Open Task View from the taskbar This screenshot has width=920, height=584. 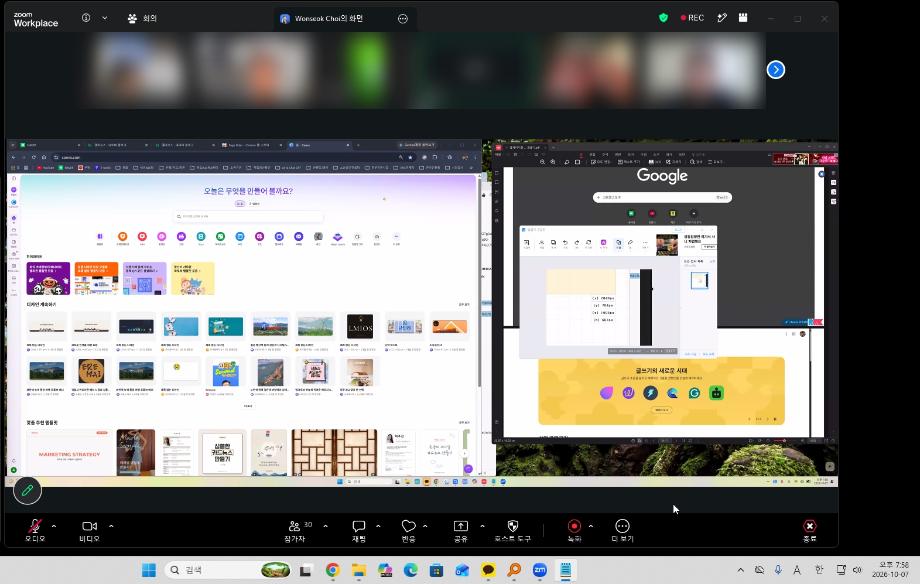coord(306,570)
